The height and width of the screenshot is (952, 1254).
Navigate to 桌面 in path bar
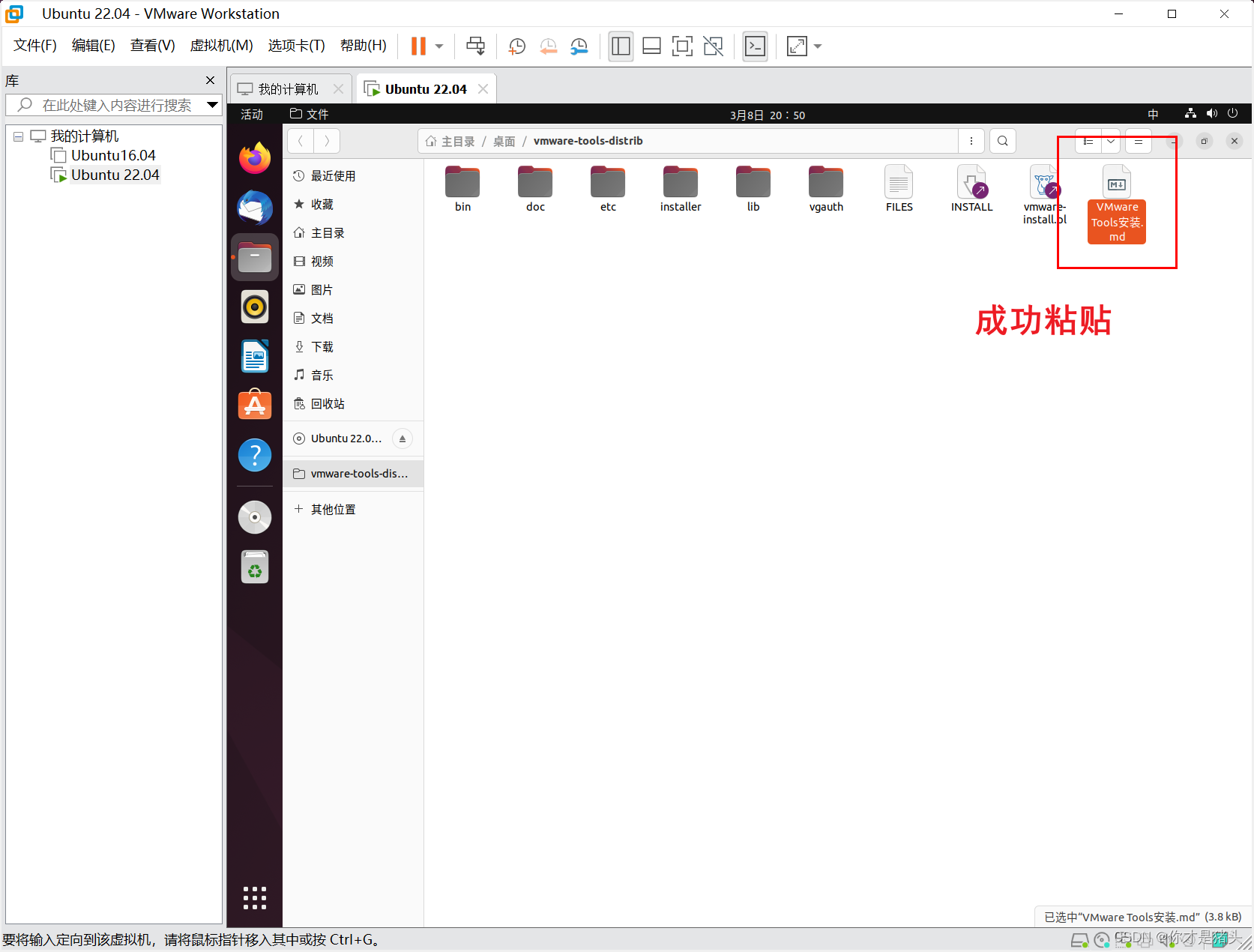click(504, 141)
